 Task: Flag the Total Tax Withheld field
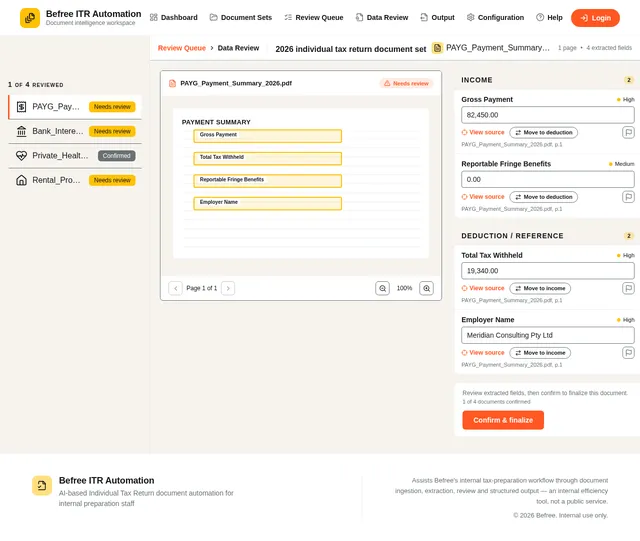[x=629, y=288]
